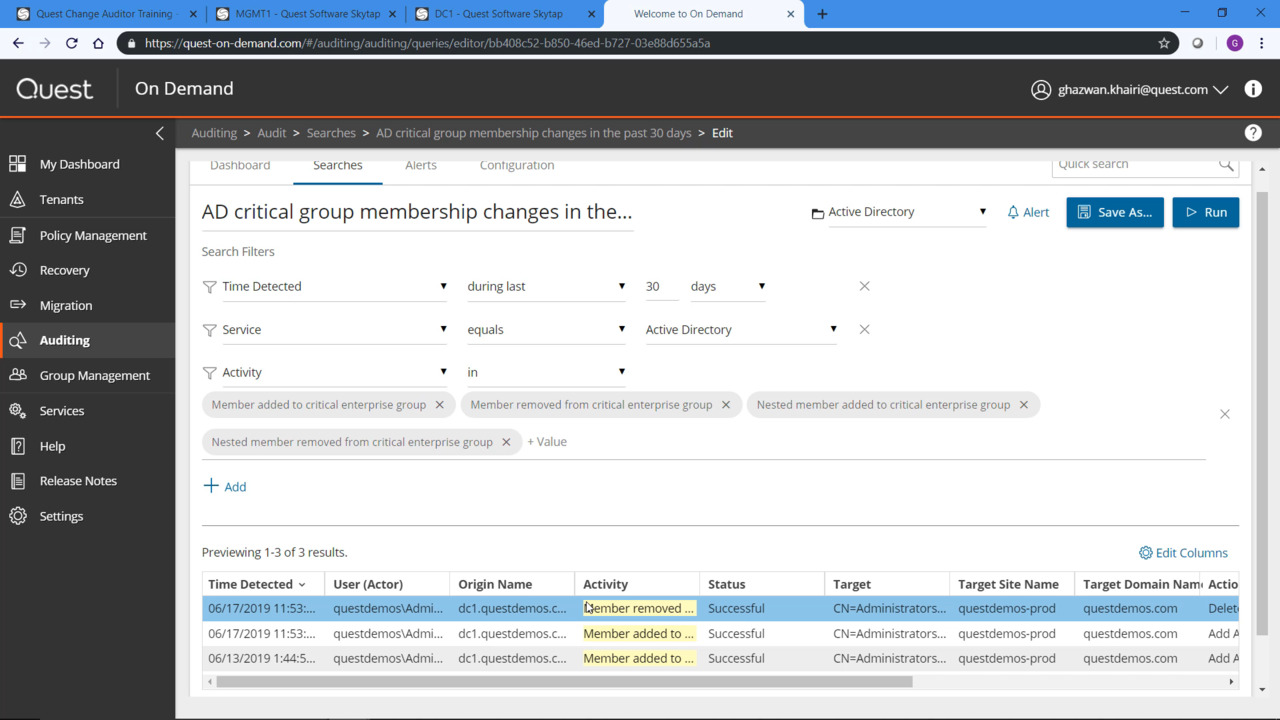Run the search query
1280x720 pixels.
1206,212
